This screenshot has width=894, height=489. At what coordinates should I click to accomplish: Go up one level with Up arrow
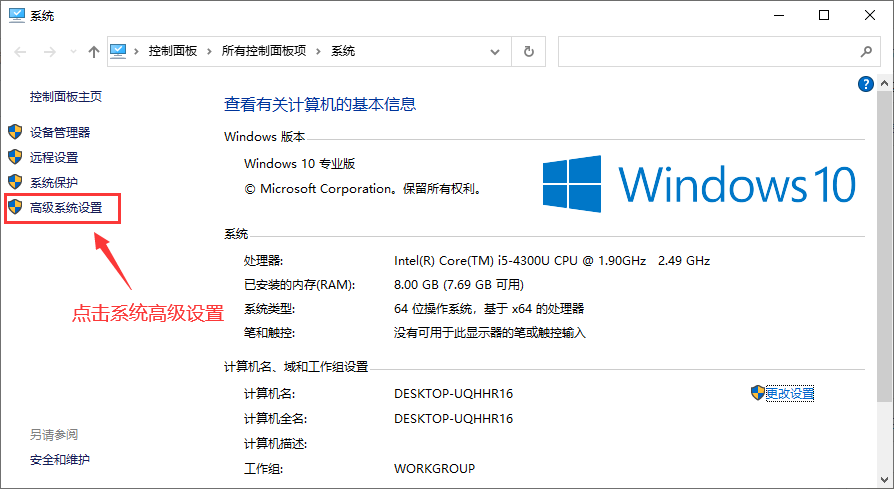94,52
